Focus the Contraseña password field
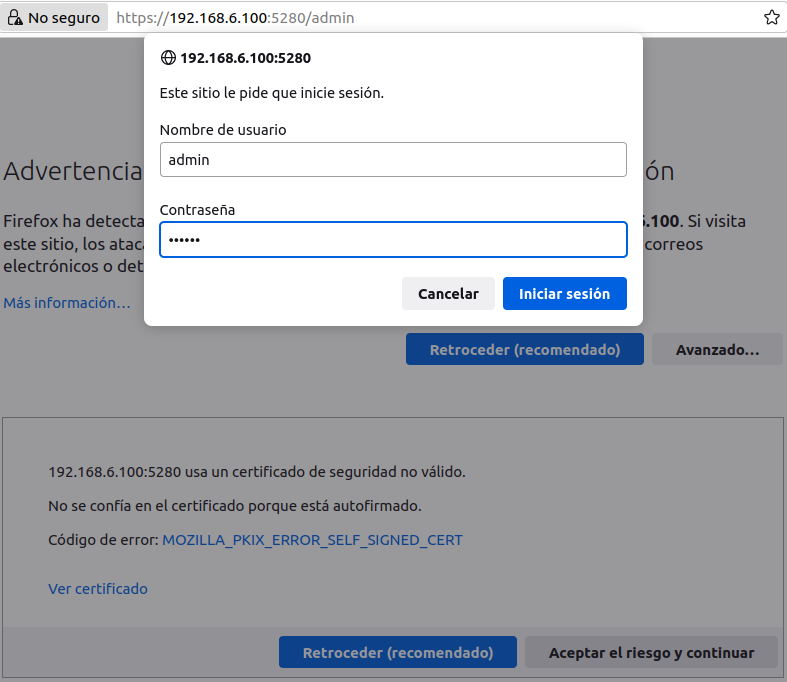This screenshot has height=682, width=787. click(x=393, y=240)
